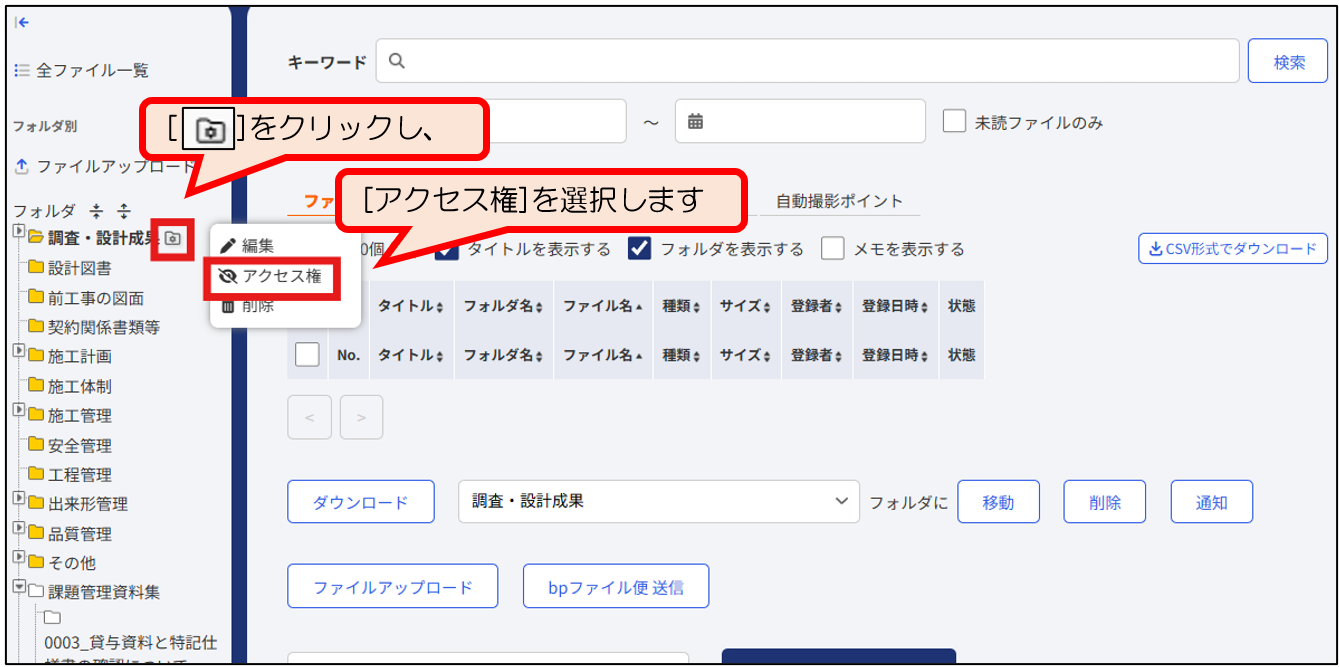Go to the previous page with the < button
The height and width of the screenshot is (667, 1339).
(310, 417)
